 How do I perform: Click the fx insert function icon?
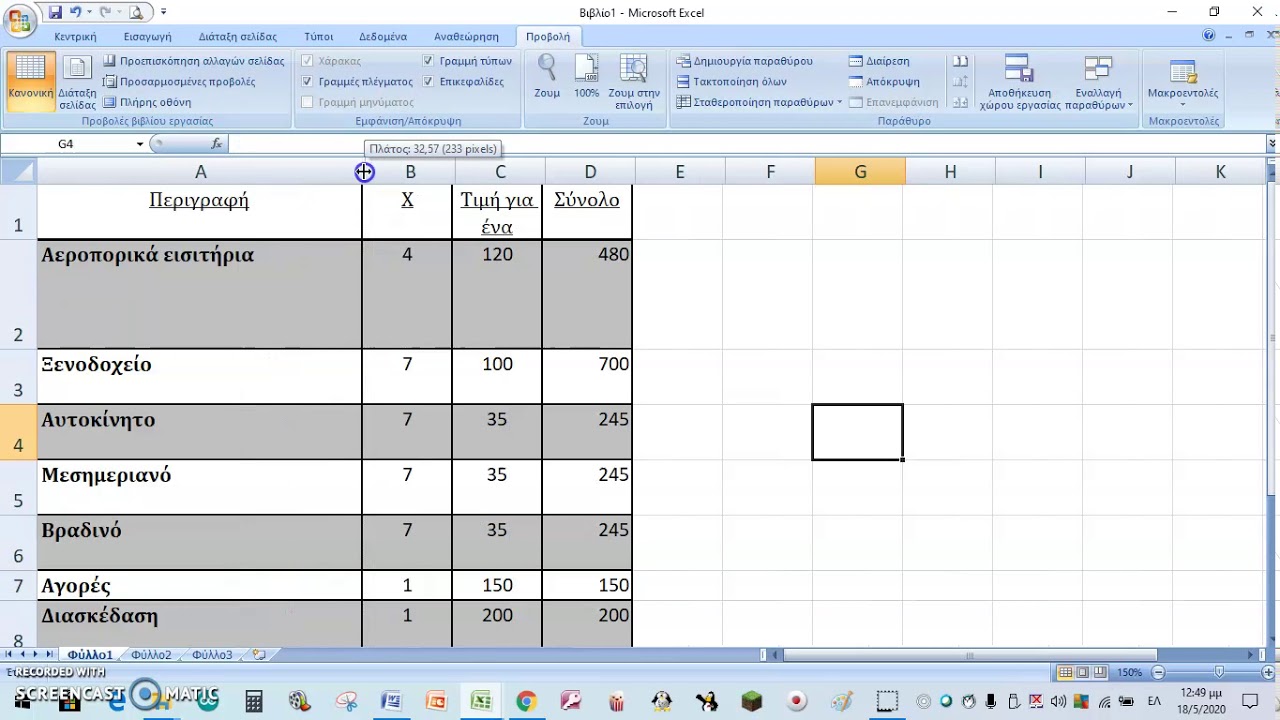(216, 144)
